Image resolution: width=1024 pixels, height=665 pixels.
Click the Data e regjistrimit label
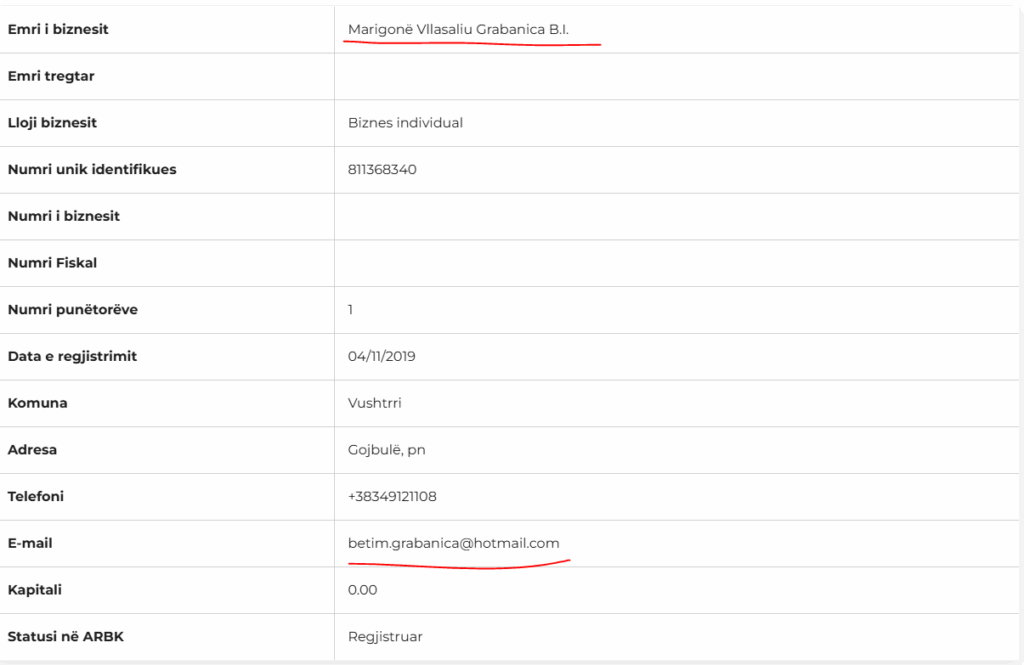pos(72,357)
